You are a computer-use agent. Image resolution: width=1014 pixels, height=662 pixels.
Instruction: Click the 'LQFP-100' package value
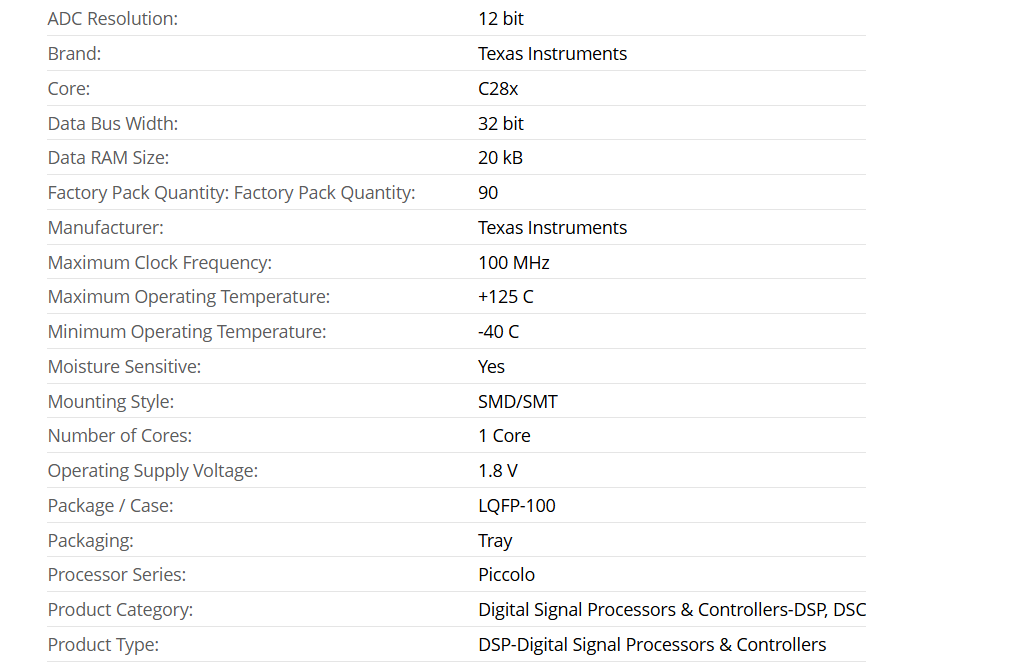516,506
